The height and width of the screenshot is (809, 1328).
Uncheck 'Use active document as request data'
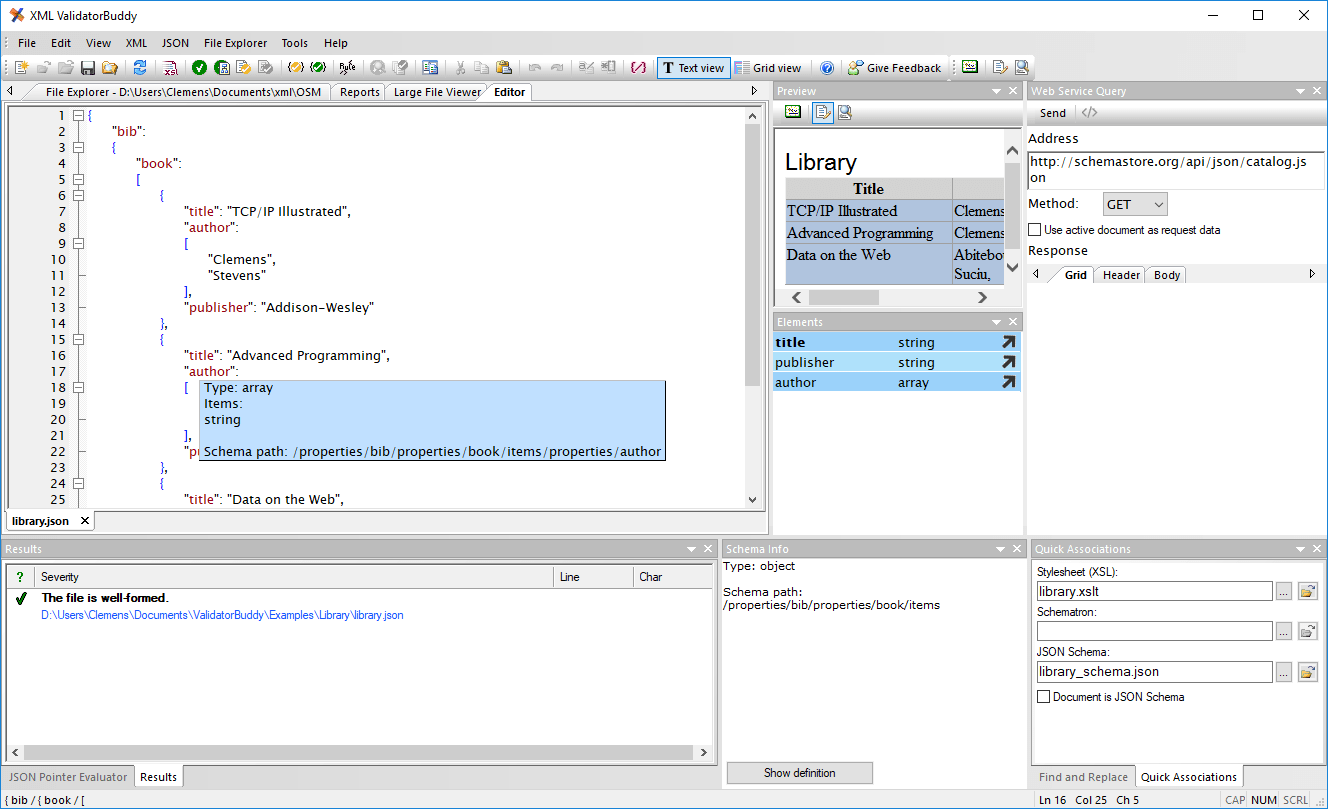(1035, 229)
